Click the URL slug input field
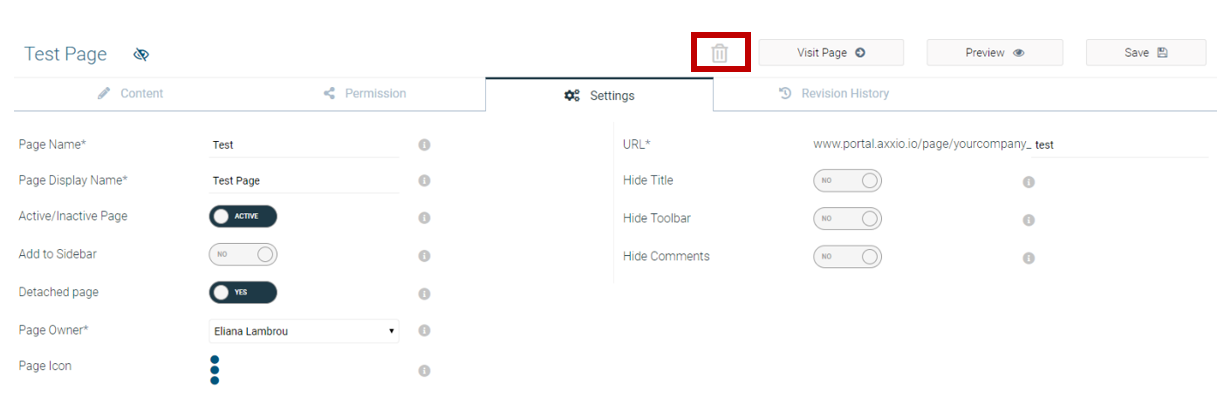The image size is (1224, 404). (1119, 145)
